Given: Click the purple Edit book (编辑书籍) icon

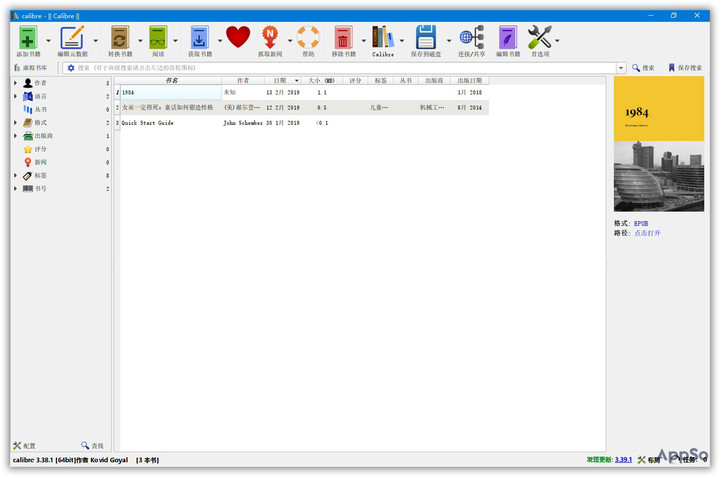Looking at the screenshot, I should (x=507, y=38).
